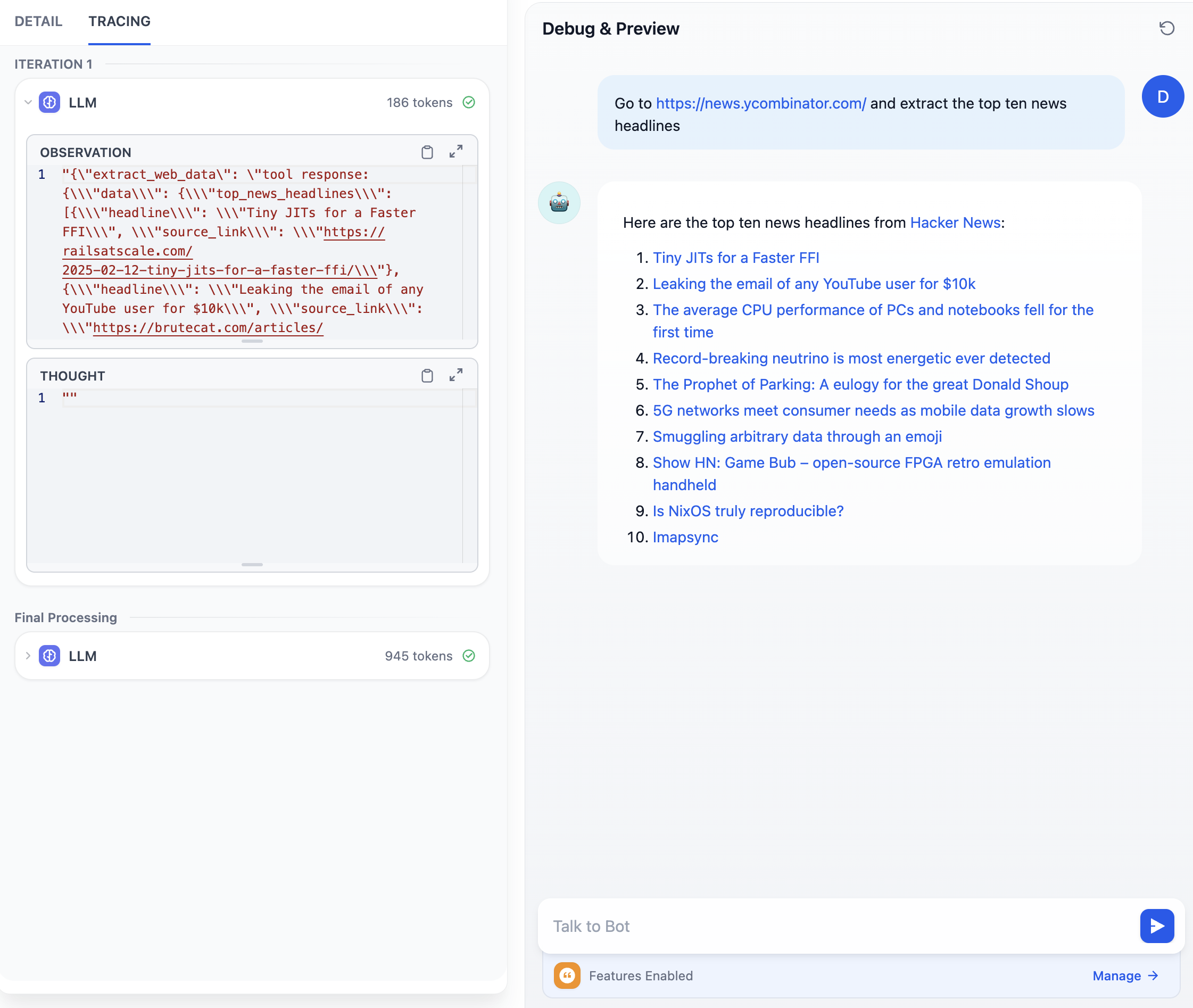Copy the OBSERVATION content to clipboard
The image size is (1193, 1008).
427,152
